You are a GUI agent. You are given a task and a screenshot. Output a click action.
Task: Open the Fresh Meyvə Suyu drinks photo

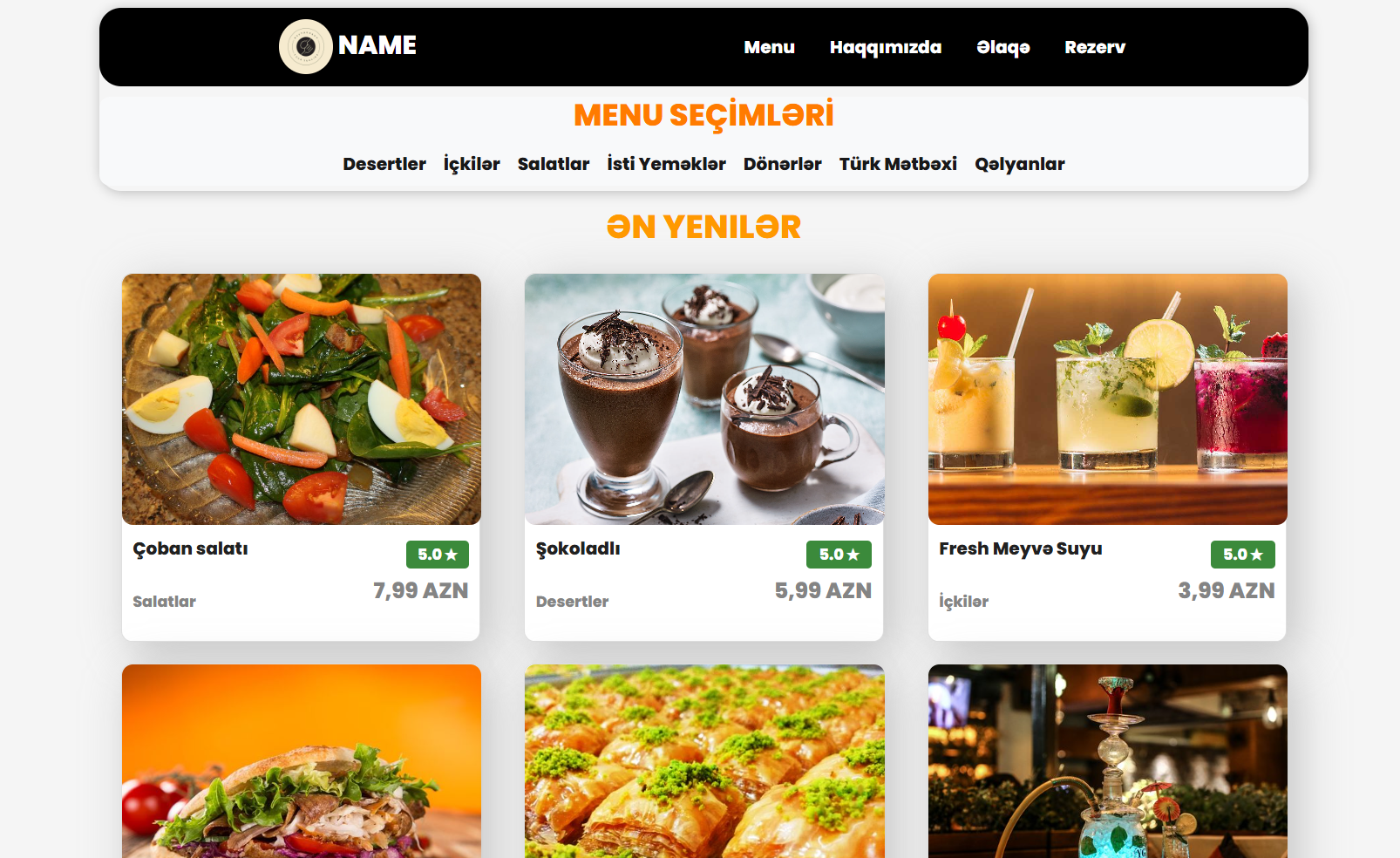(1108, 399)
